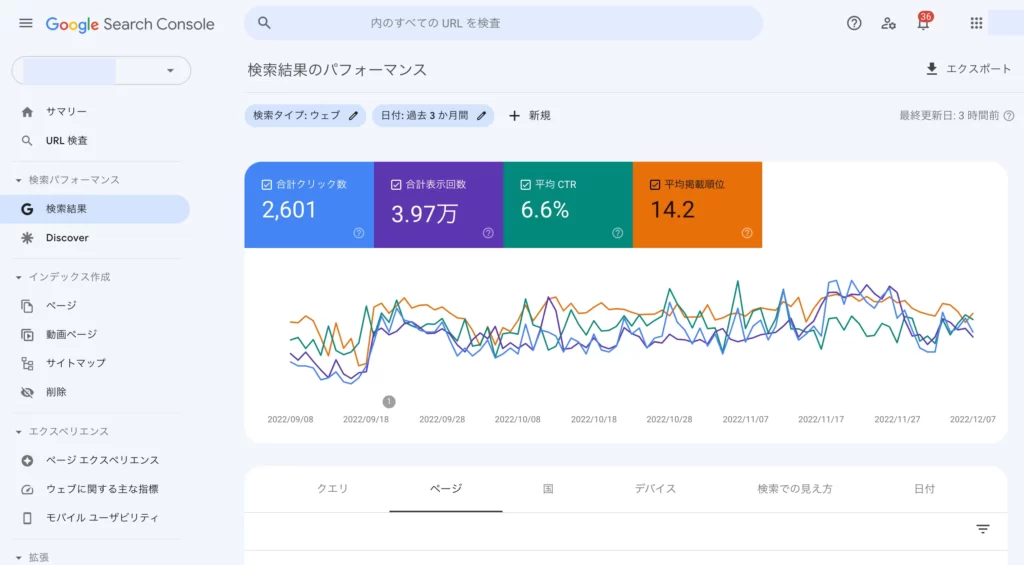1024x565 pixels.
Task: Click the エクスポート button label
Action: point(978,69)
